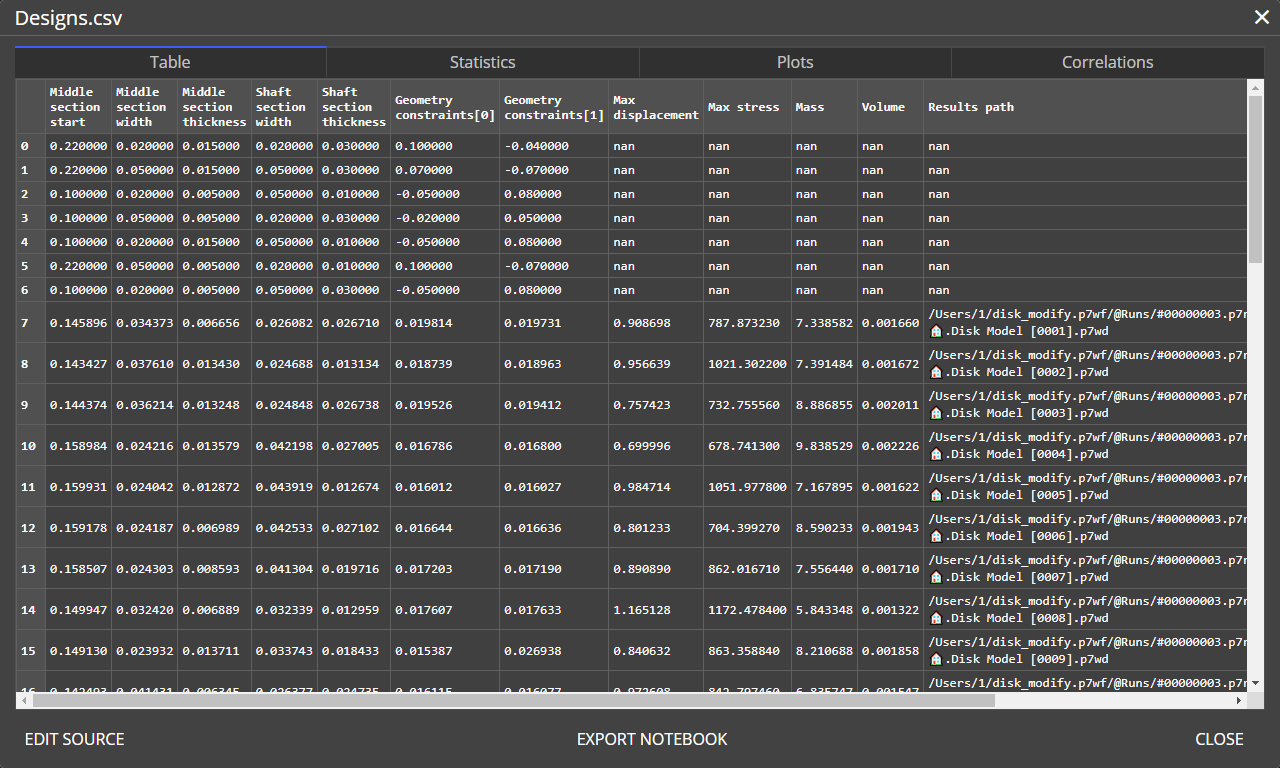Select row 7 index cell
Screen dimensions: 1280x768
click(30, 323)
